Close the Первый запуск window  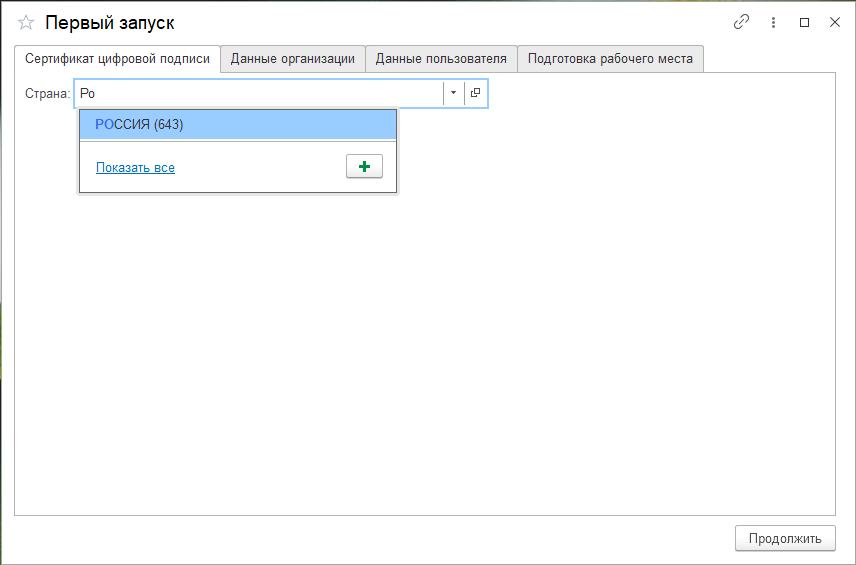pos(835,22)
